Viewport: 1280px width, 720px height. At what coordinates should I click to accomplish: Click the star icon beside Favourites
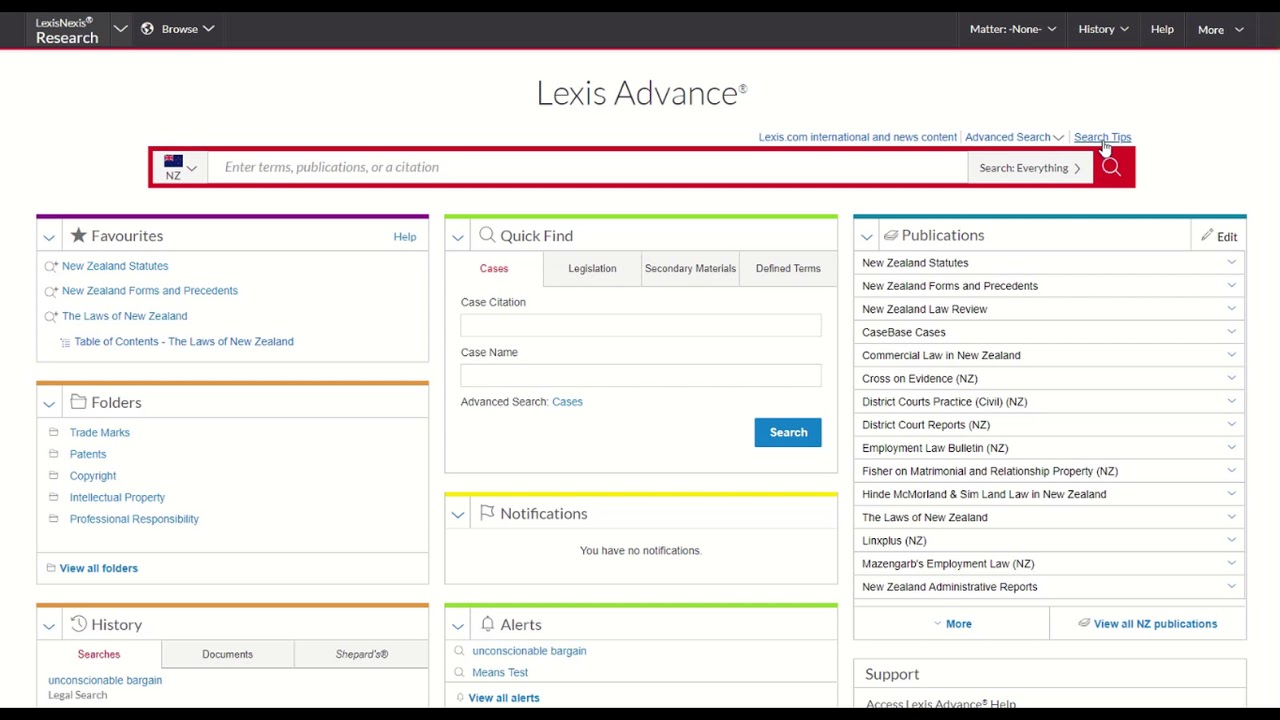click(x=78, y=235)
